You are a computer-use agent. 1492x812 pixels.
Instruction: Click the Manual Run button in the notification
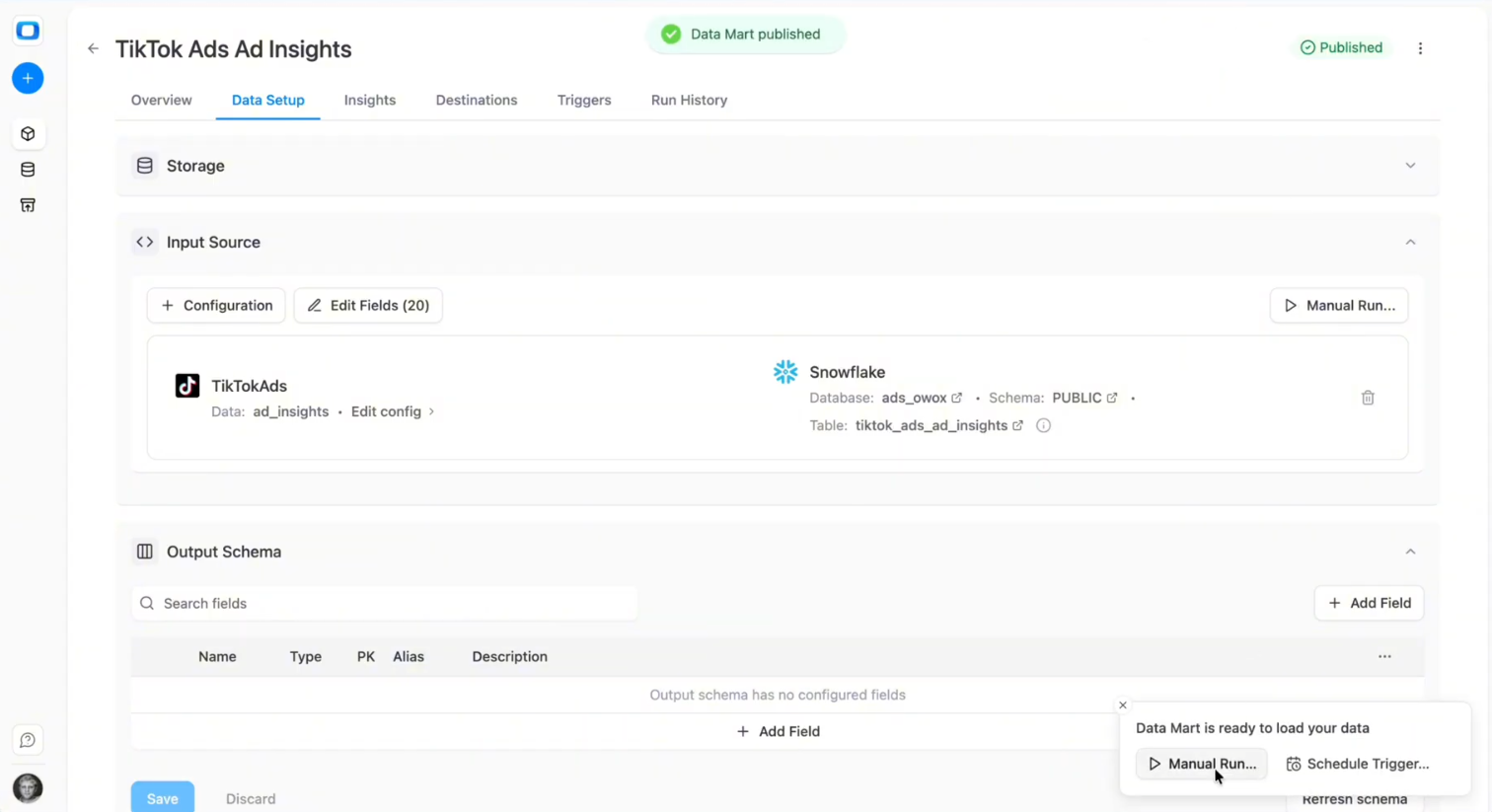click(1201, 764)
